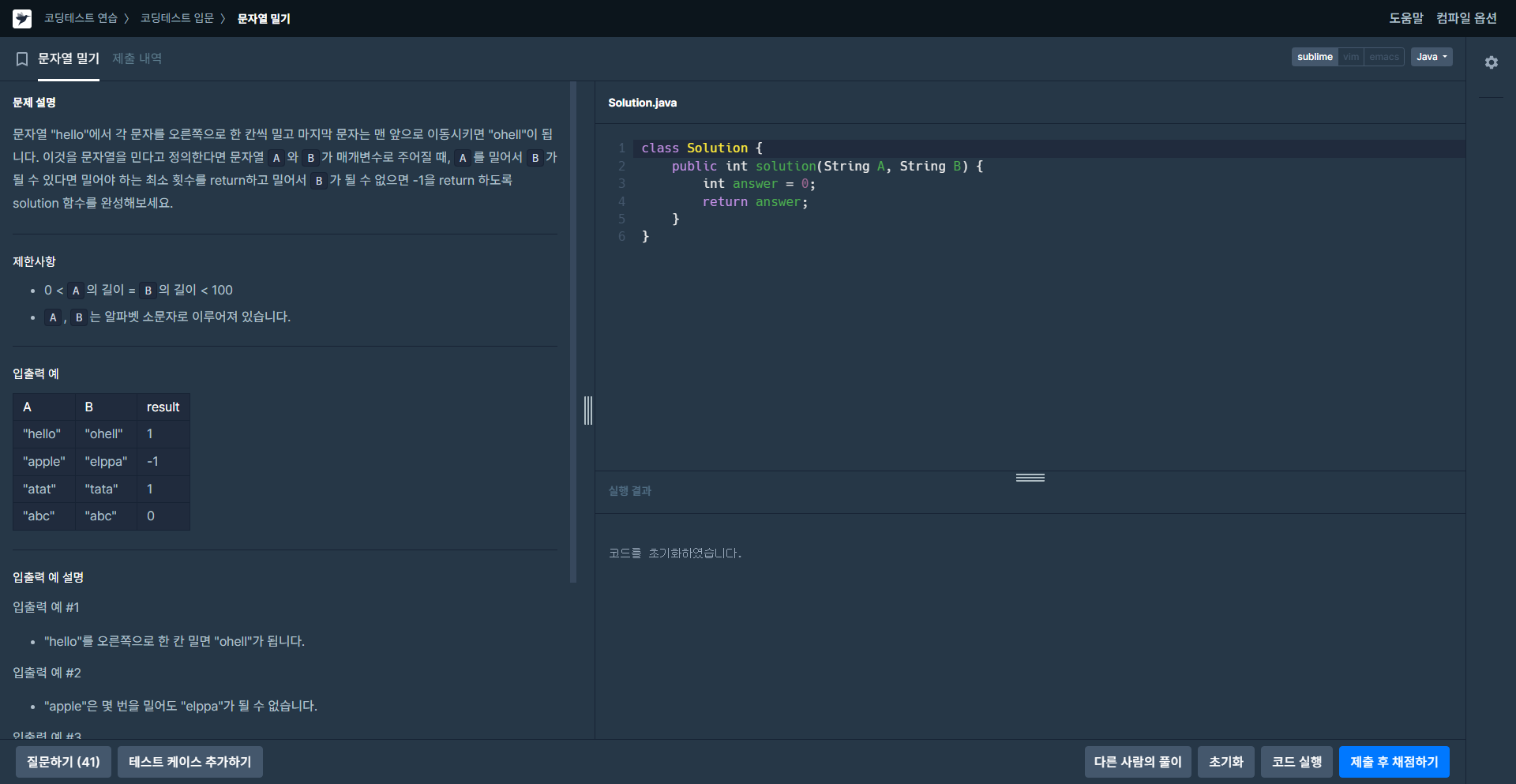Select emacs editor mode

click(1383, 57)
